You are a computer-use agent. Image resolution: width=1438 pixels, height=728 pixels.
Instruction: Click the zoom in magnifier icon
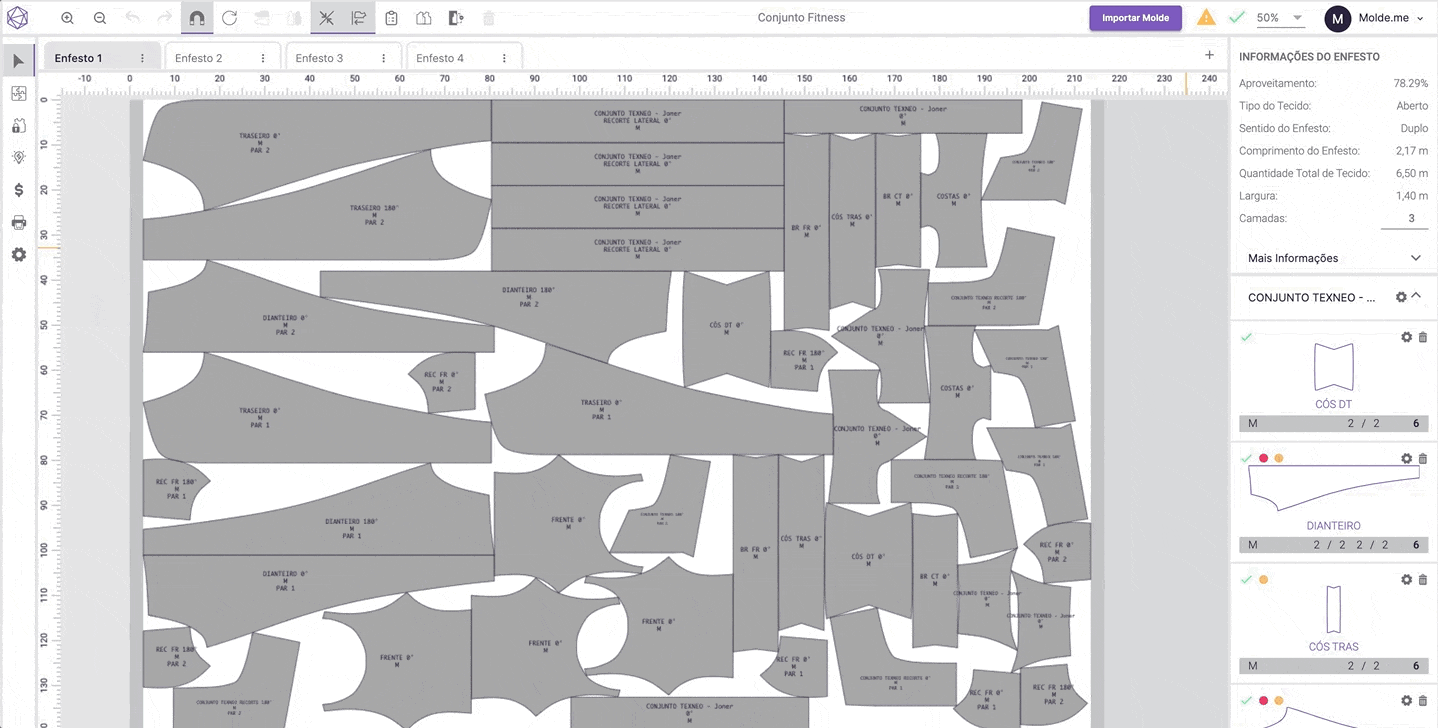(x=67, y=18)
